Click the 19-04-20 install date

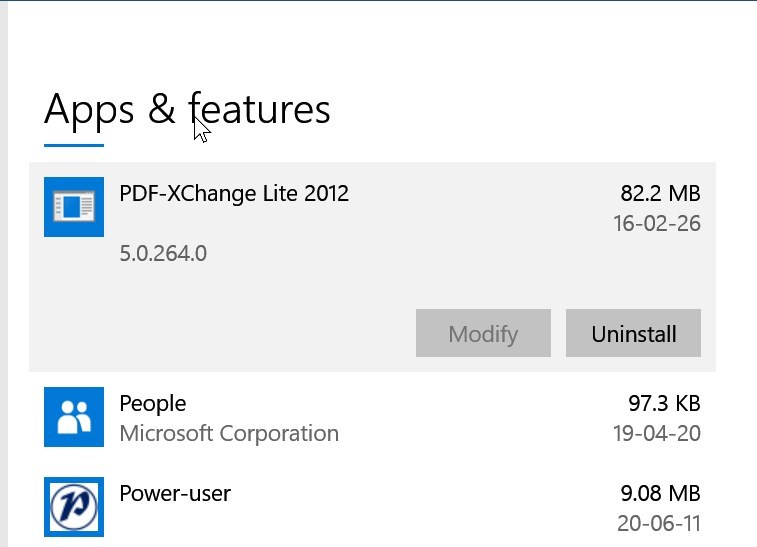point(657,434)
